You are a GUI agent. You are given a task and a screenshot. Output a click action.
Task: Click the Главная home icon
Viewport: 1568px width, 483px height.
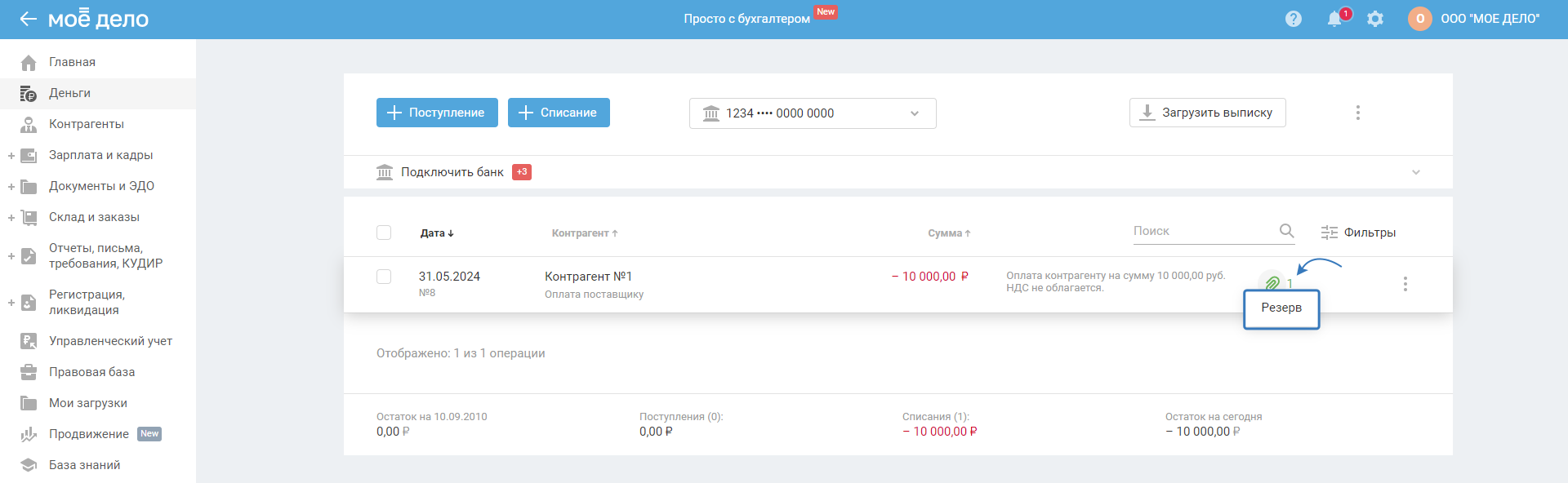(x=29, y=62)
